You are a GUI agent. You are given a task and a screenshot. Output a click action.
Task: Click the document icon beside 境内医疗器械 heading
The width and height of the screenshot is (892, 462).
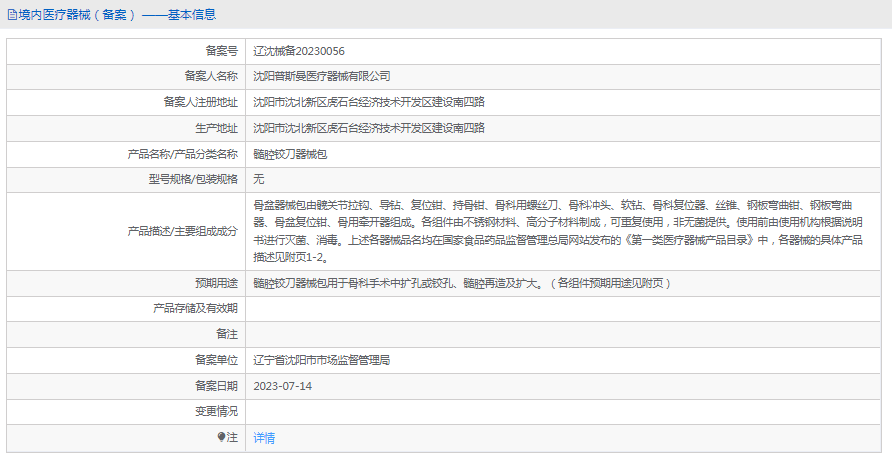click(x=12, y=15)
